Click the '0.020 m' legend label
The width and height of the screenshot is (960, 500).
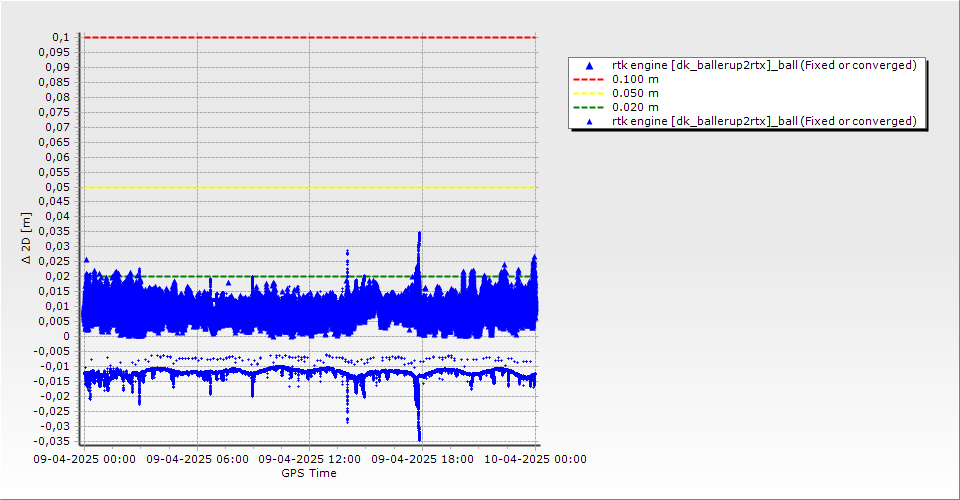pos(636,108)
